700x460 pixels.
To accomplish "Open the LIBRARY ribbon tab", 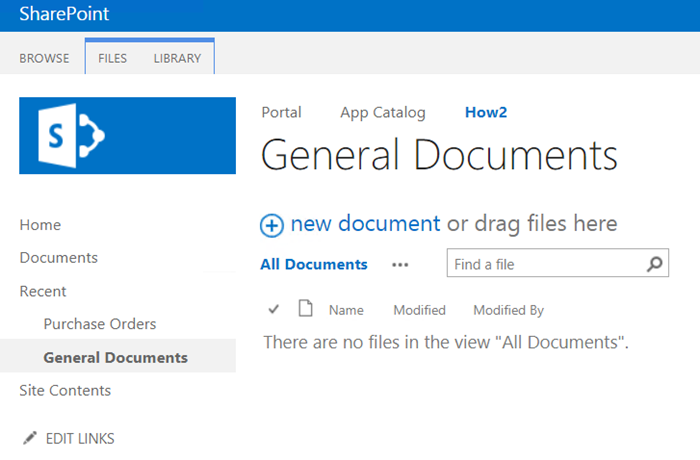I will click(x=177, y=58).
